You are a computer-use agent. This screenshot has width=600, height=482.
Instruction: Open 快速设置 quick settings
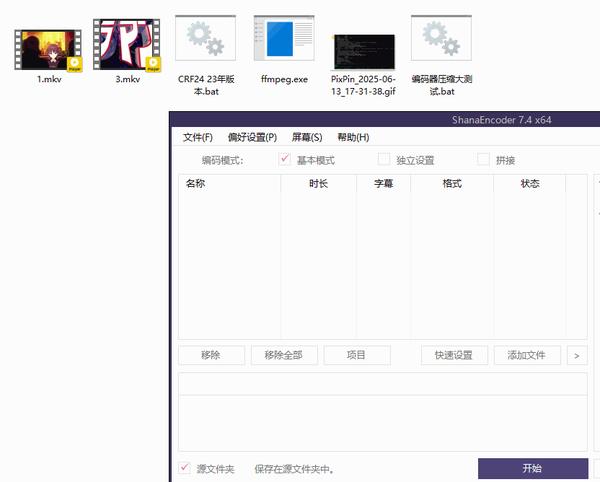(x=454, y=355)
